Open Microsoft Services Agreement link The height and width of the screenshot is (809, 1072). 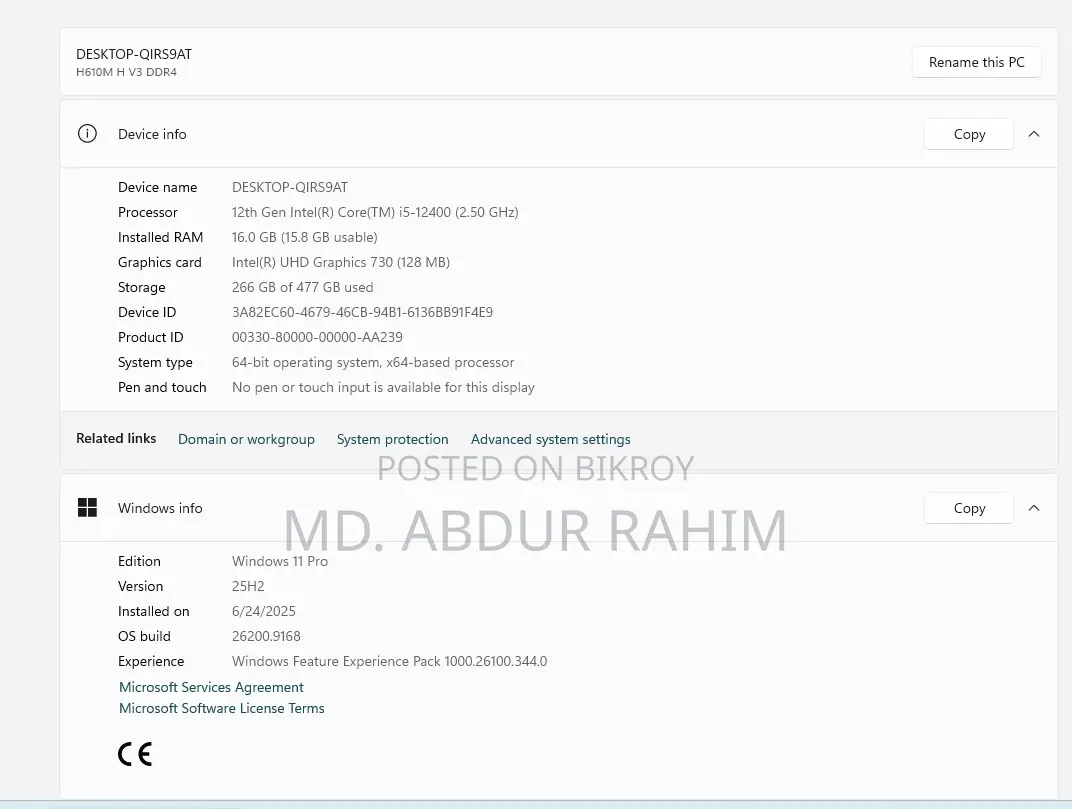tap(211, 687)
